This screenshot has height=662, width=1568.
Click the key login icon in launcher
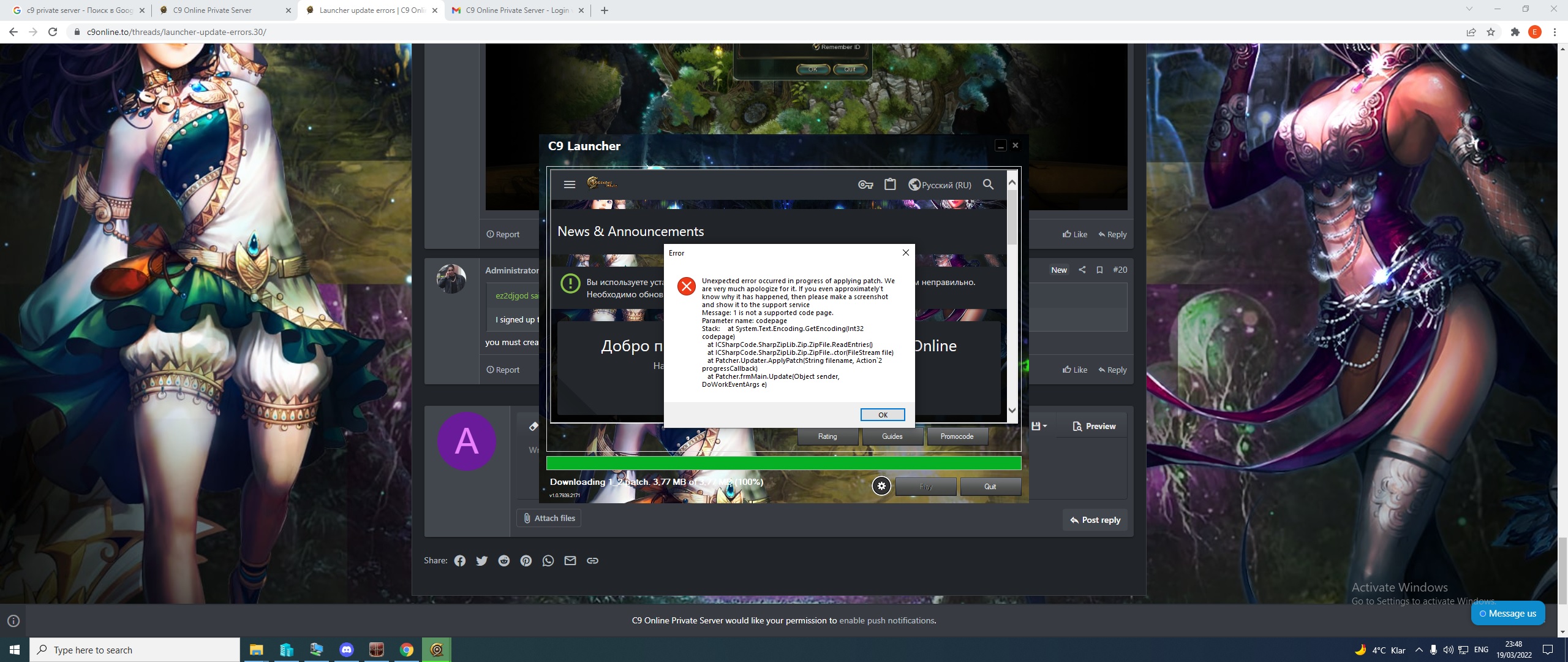pos(865,185)
